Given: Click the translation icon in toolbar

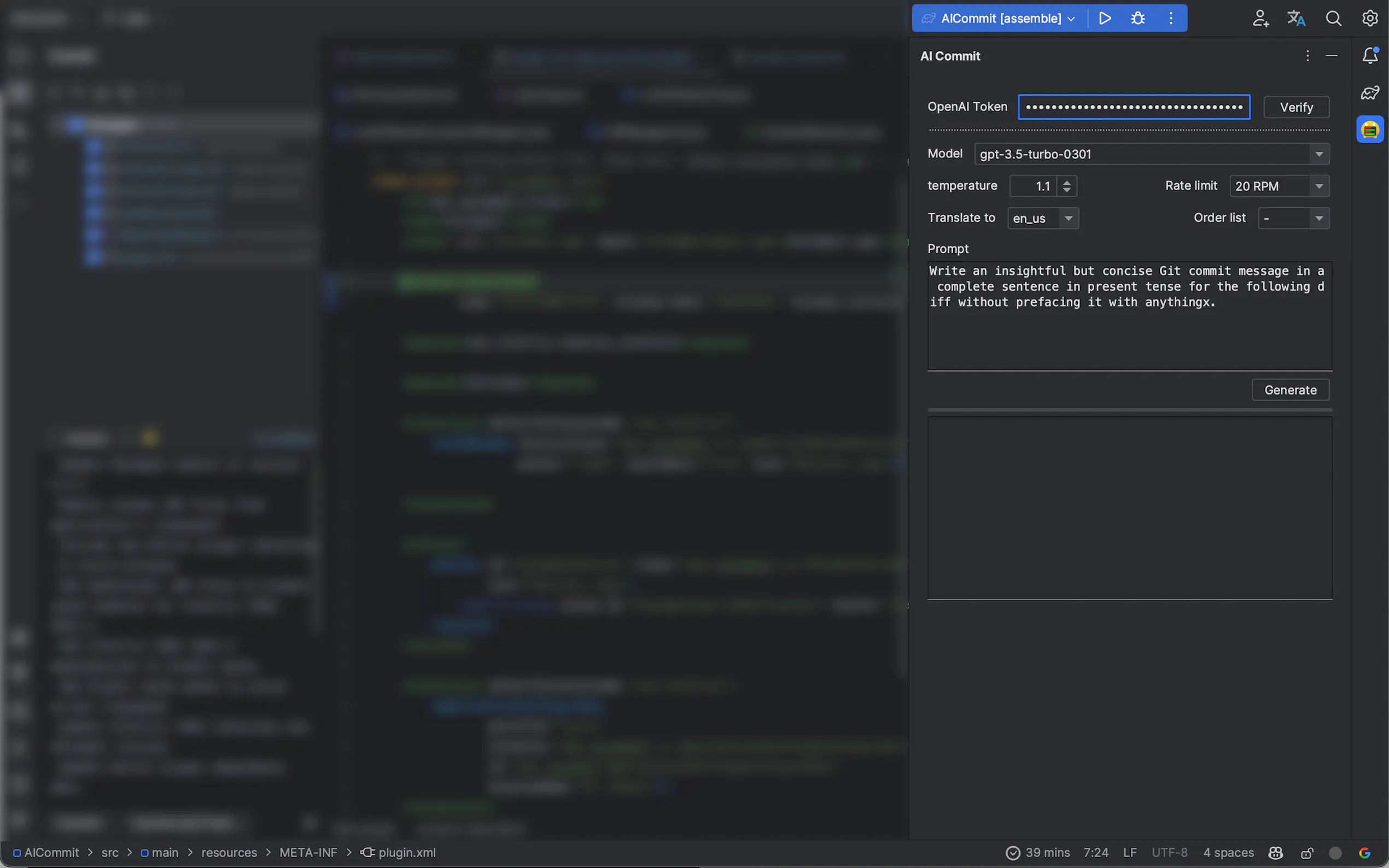Looking at the screenshot, I should (x=1296, y=19).
